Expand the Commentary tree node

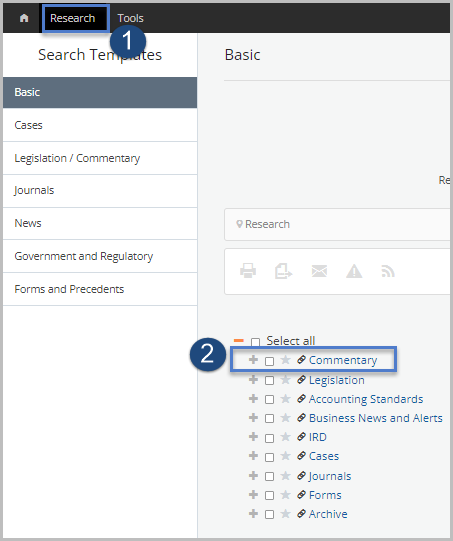[253, 360]
